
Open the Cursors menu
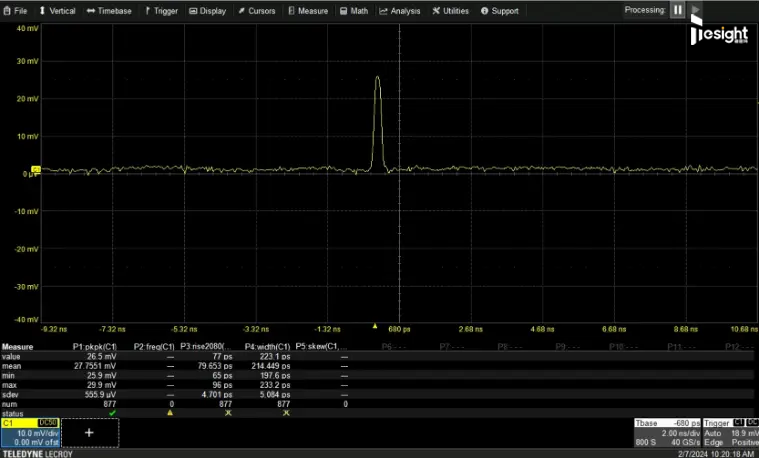tap(256, 11)
